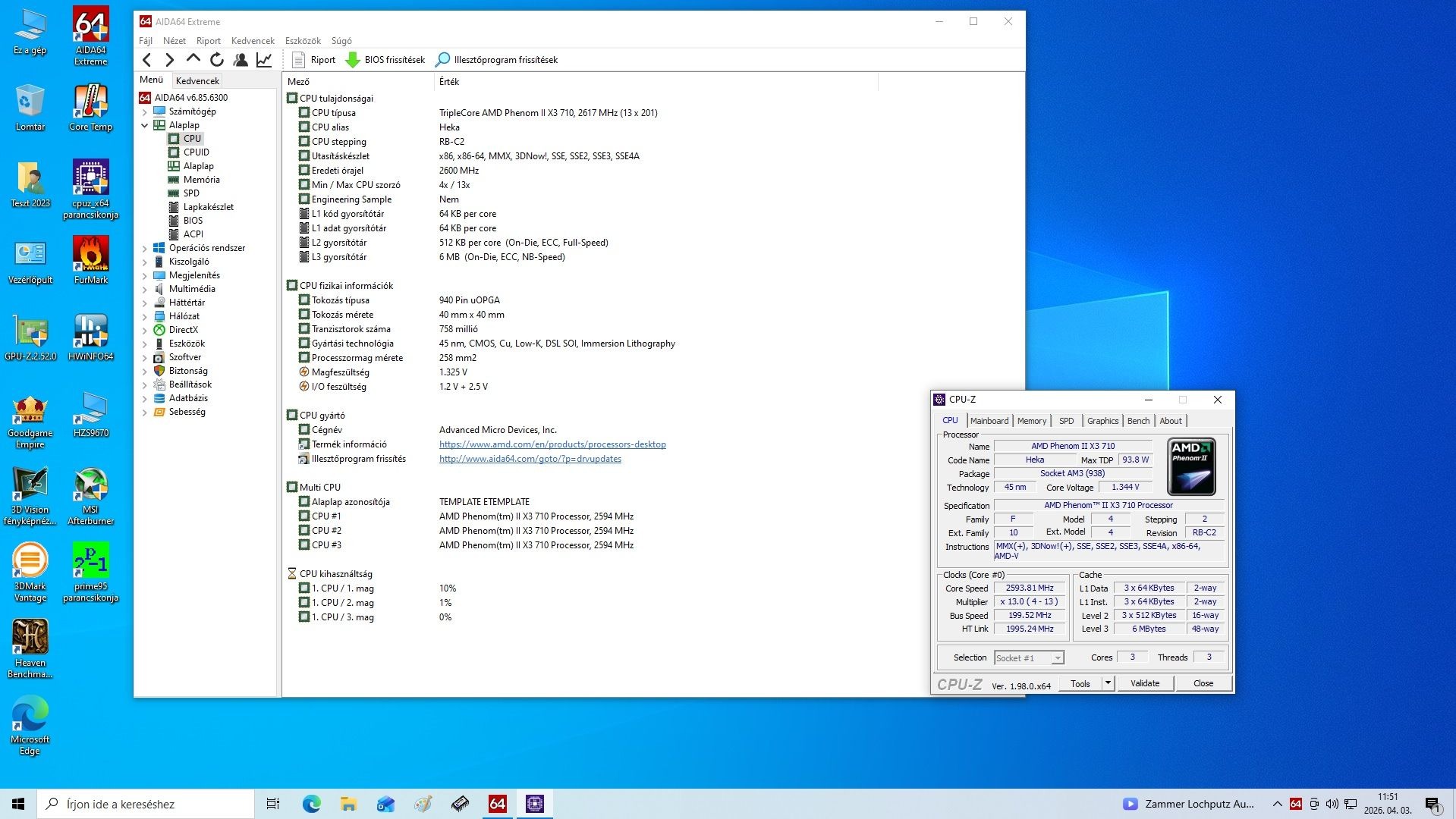Expand the Számítógép tree node
This screenshot has height=819, width=1456.
pyautogui.click(x=145, y=111)
